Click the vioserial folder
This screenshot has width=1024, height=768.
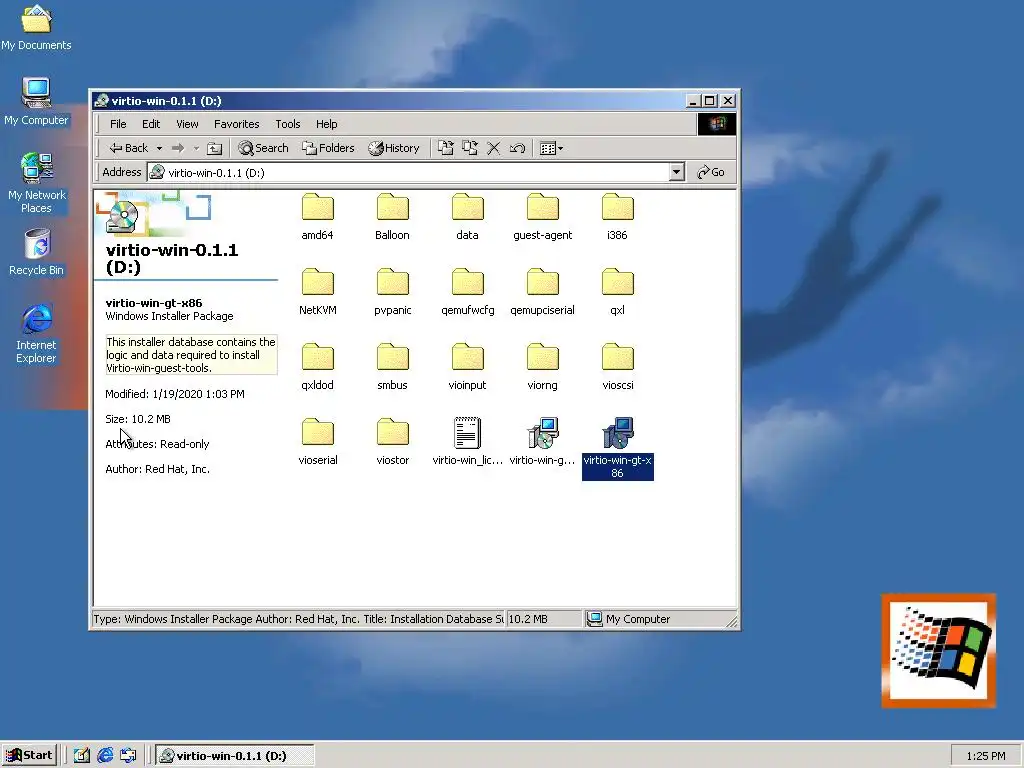pos(317,442)
